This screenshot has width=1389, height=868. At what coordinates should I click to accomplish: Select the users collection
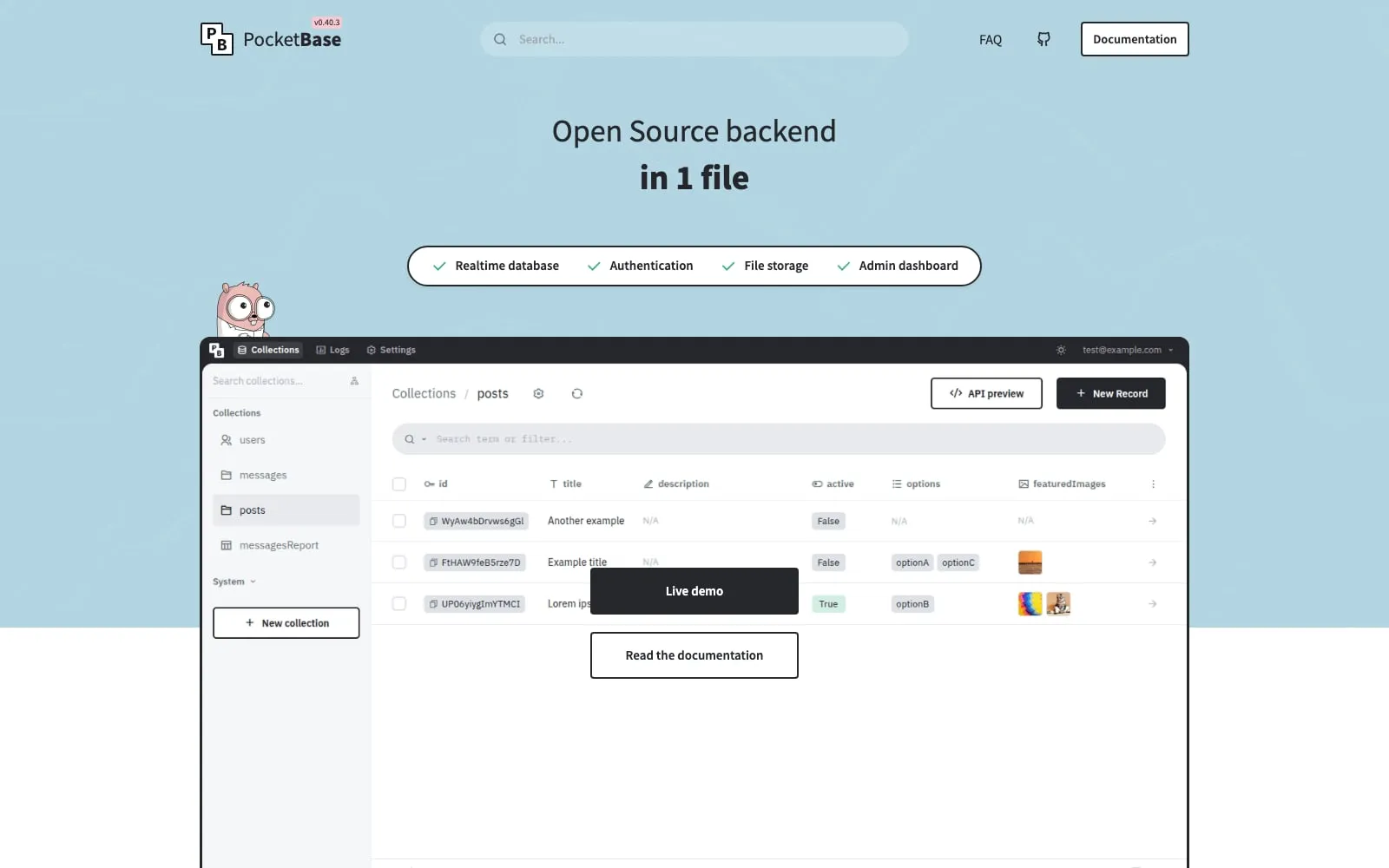coord(286,440)
